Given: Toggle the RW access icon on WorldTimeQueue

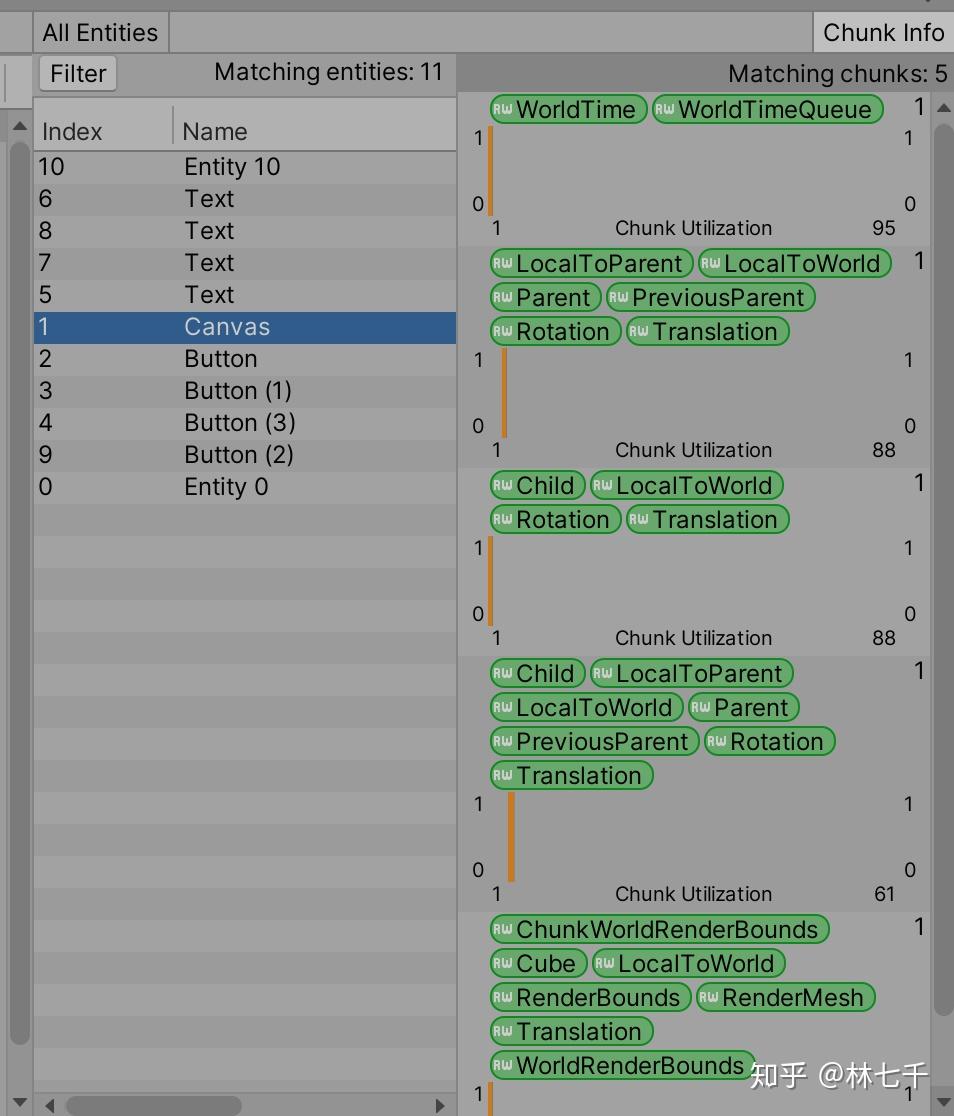Looking at the screenshot, I should coord(663,110).
